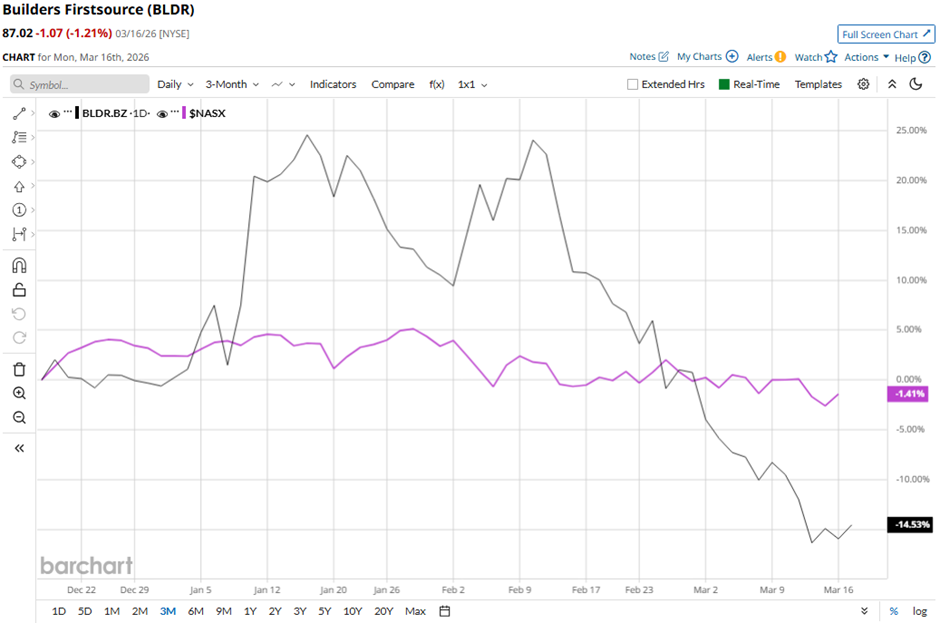
Task: Click the BLDR.BZ black color swatch
Action: 77,113
